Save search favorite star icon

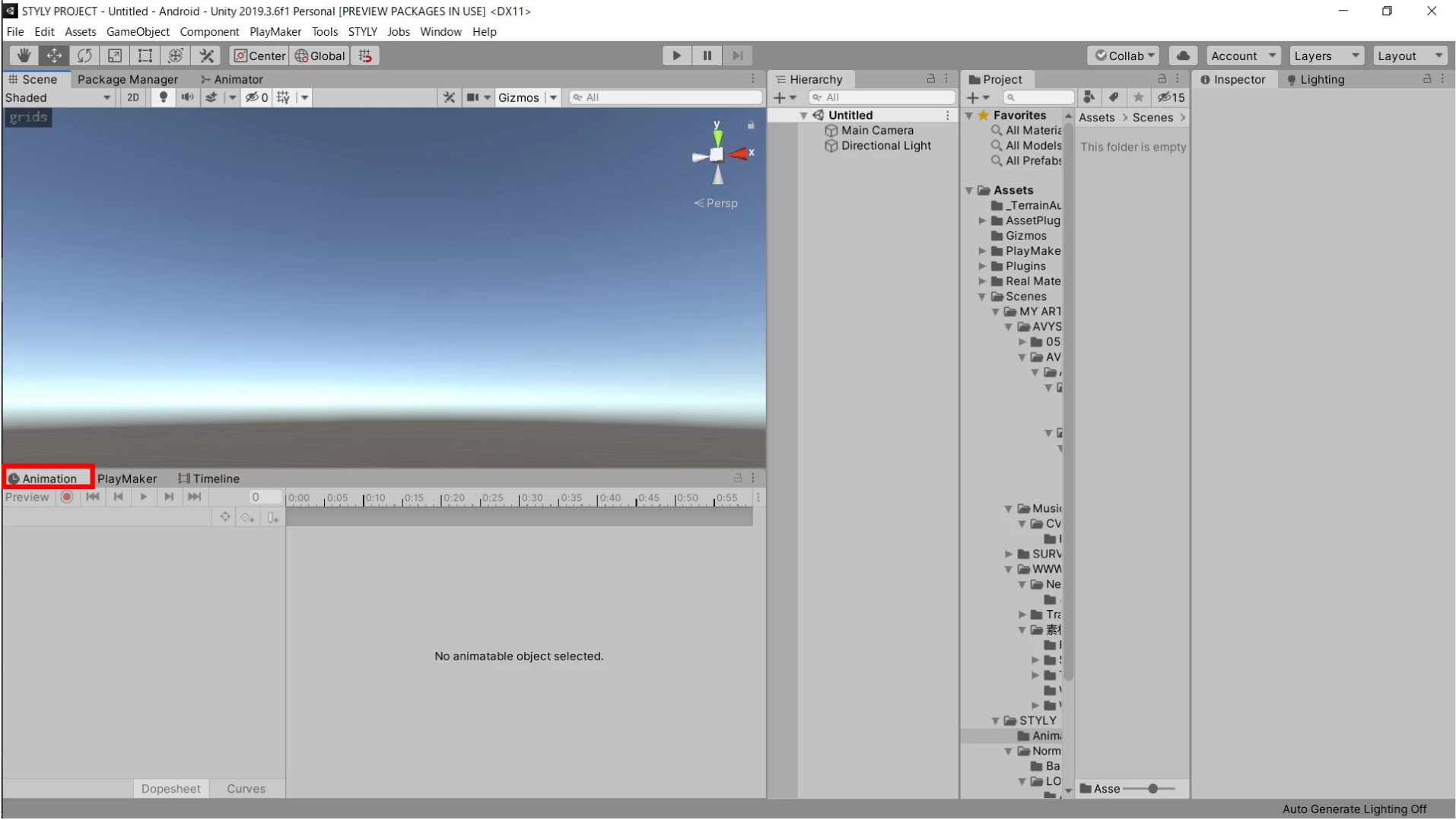(x=1139, y=97)
